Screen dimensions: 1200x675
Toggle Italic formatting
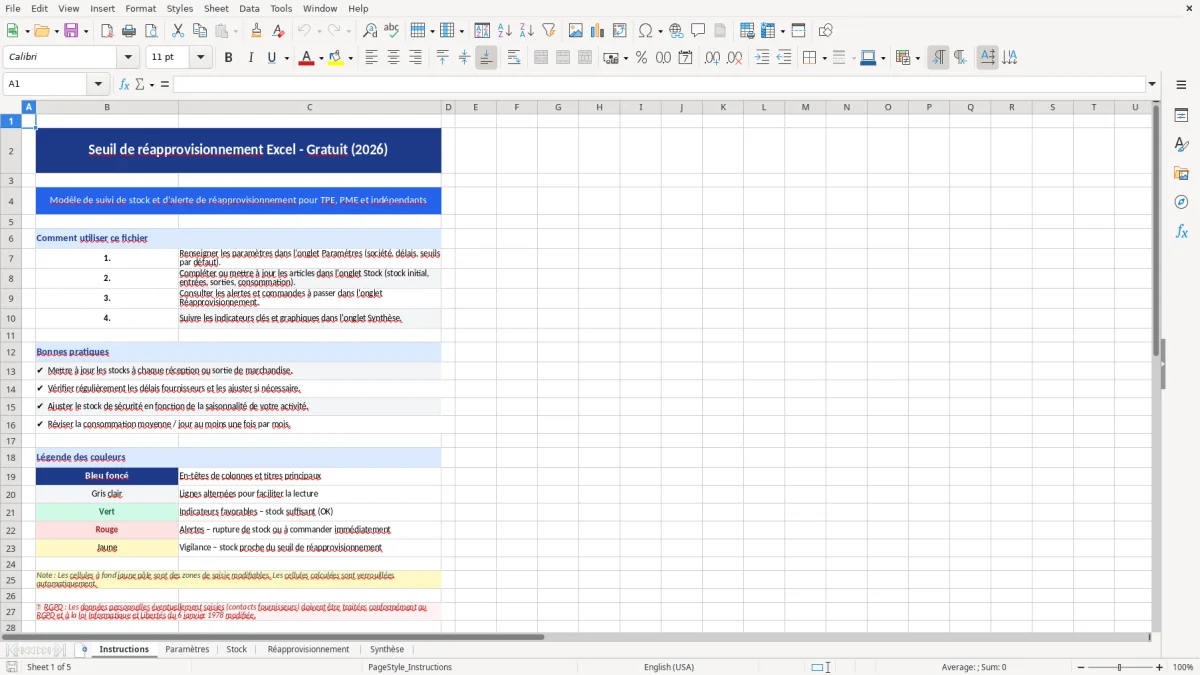point(250,58)
